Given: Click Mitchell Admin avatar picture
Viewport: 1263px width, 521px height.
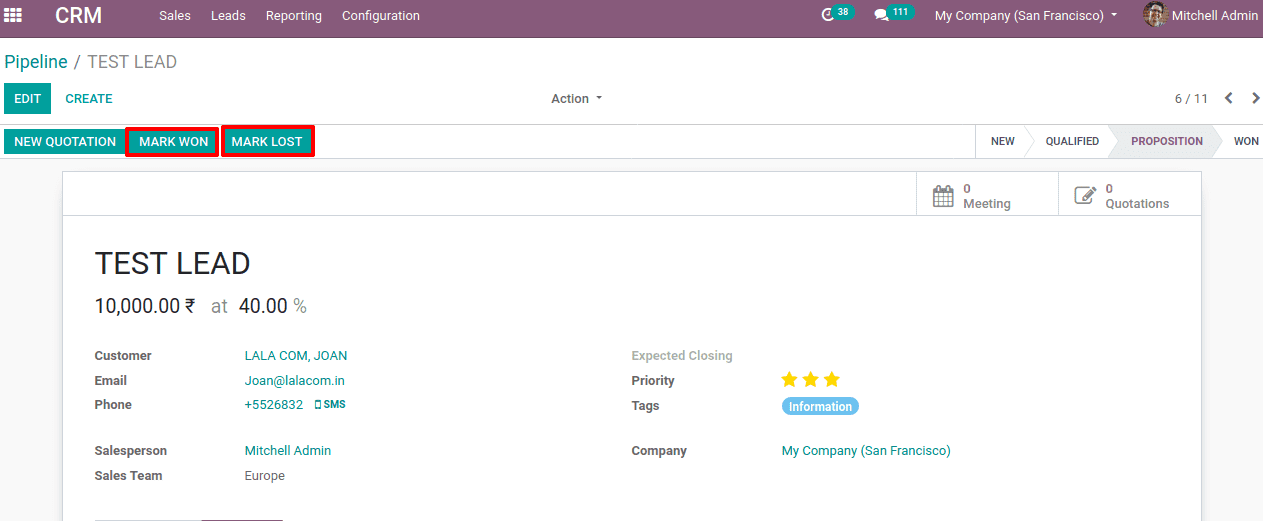Looking at the screenshot, I should pyautogui.click(x=1156, y=15).
